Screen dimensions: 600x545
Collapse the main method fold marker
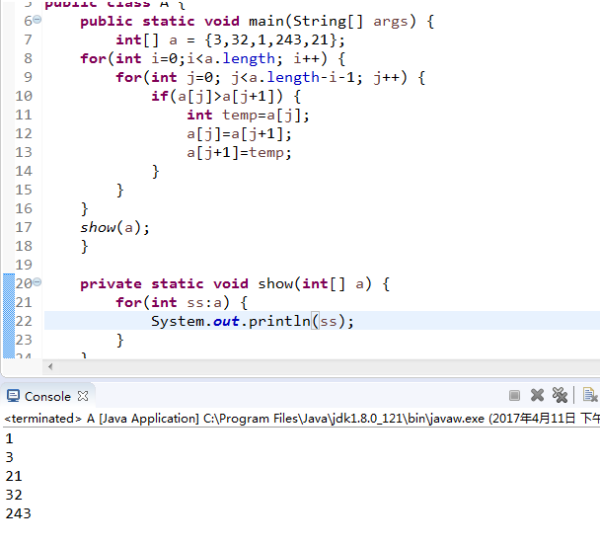tap(37, 19)
